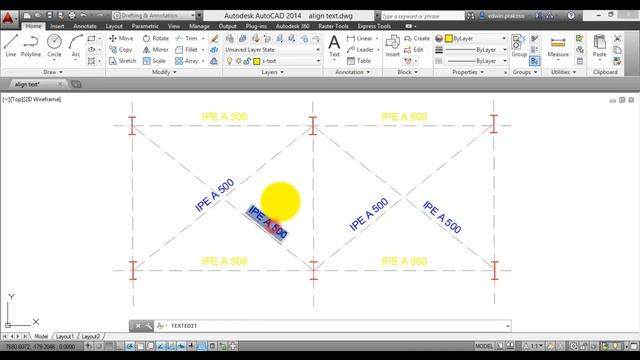Open the Help question mark button
640x360 pixels.
[x=571, y=16]
